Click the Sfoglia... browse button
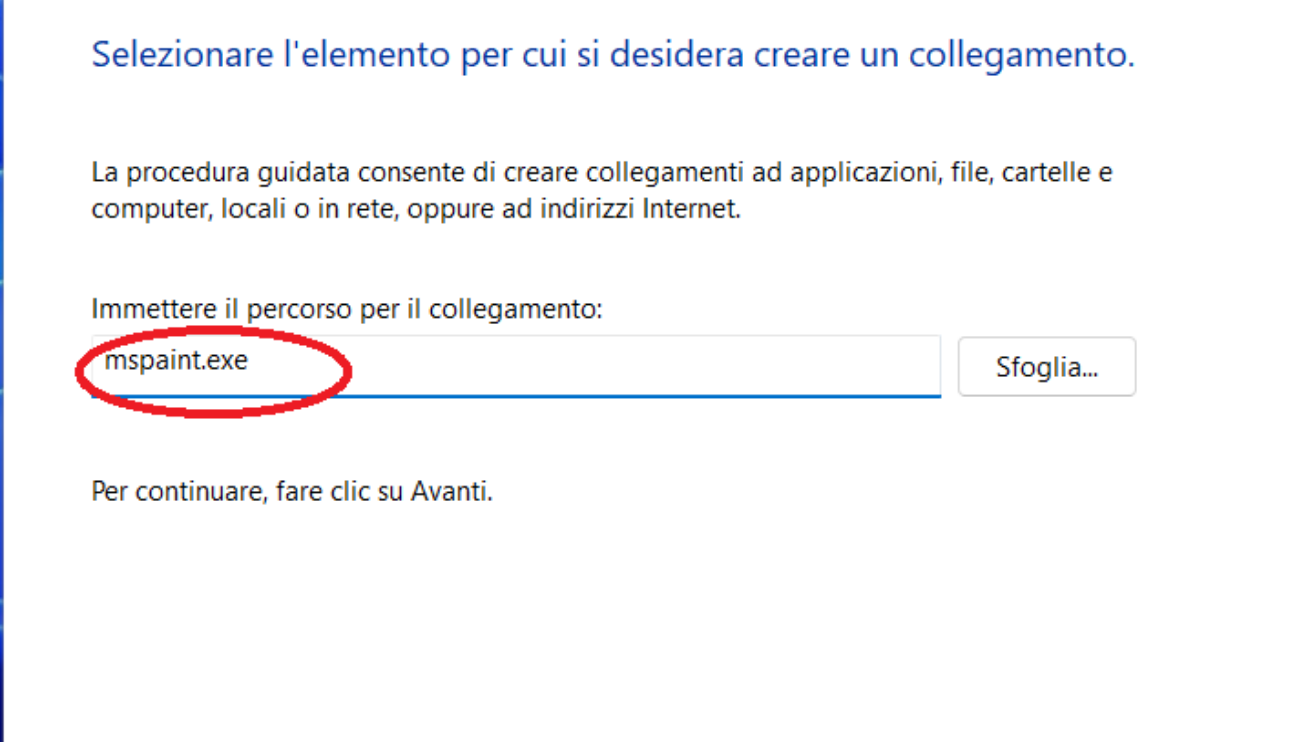The height and width of the screenshot is (742, 1292). tap(1046, 367)
